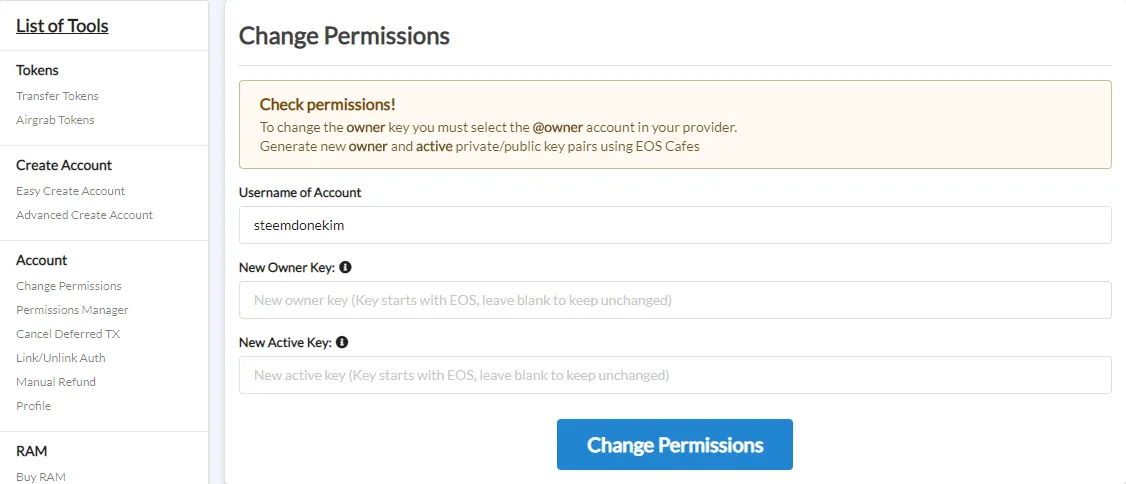
Task: Focus the New Owner Key input
Action: [675, 300]
